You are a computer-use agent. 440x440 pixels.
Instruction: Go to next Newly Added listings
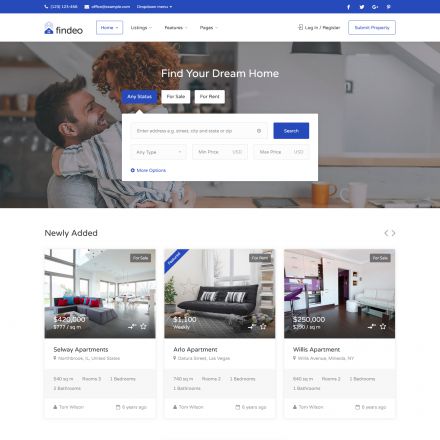394,233
